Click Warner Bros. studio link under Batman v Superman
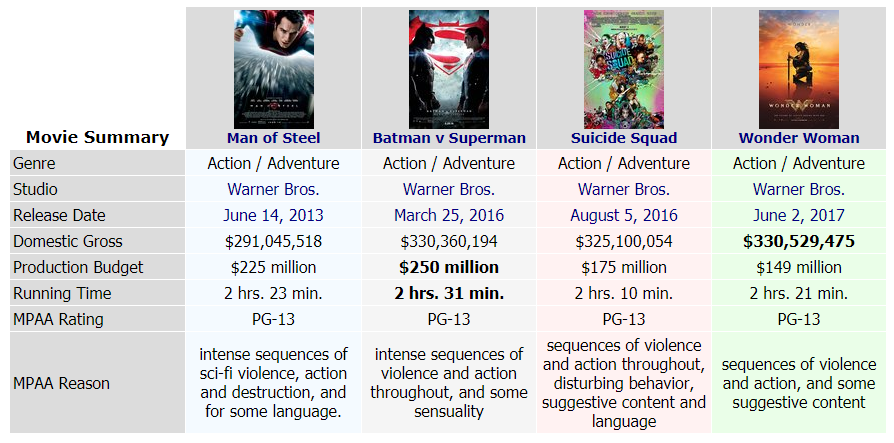Viewport: 894px width, 443px height. [x=449, y=189]
